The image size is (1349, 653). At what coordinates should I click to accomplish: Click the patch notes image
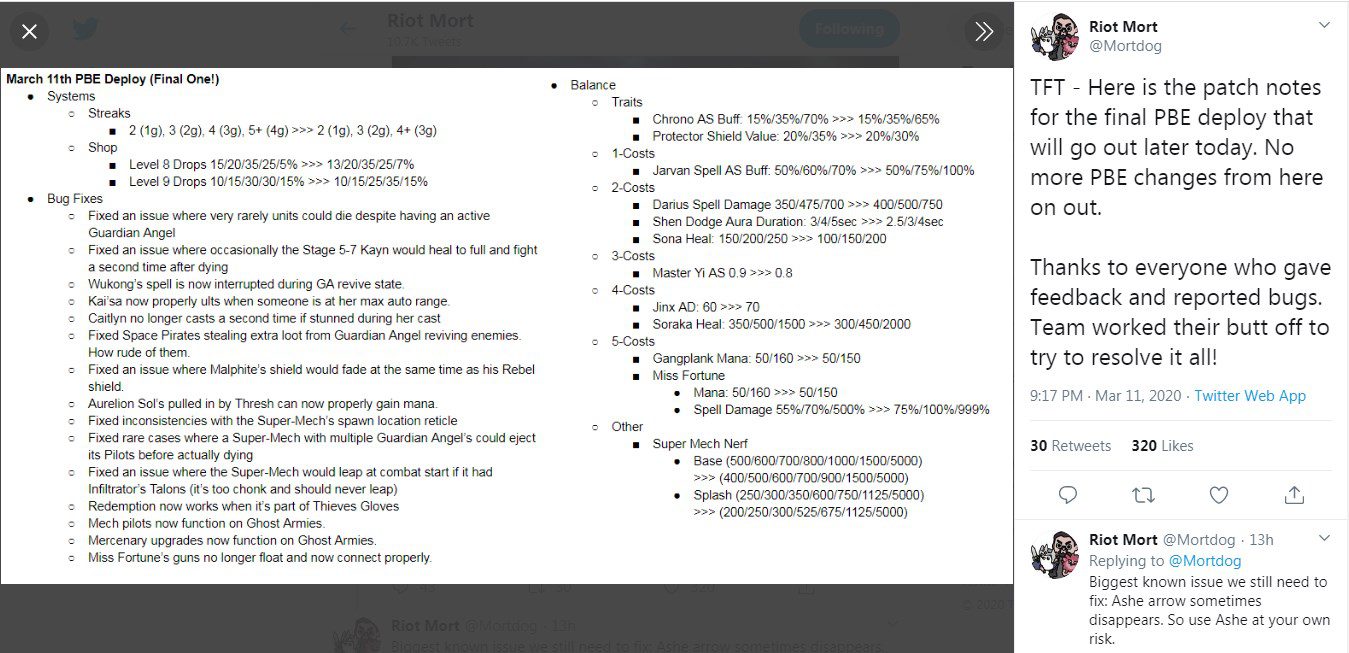[506, 325]
